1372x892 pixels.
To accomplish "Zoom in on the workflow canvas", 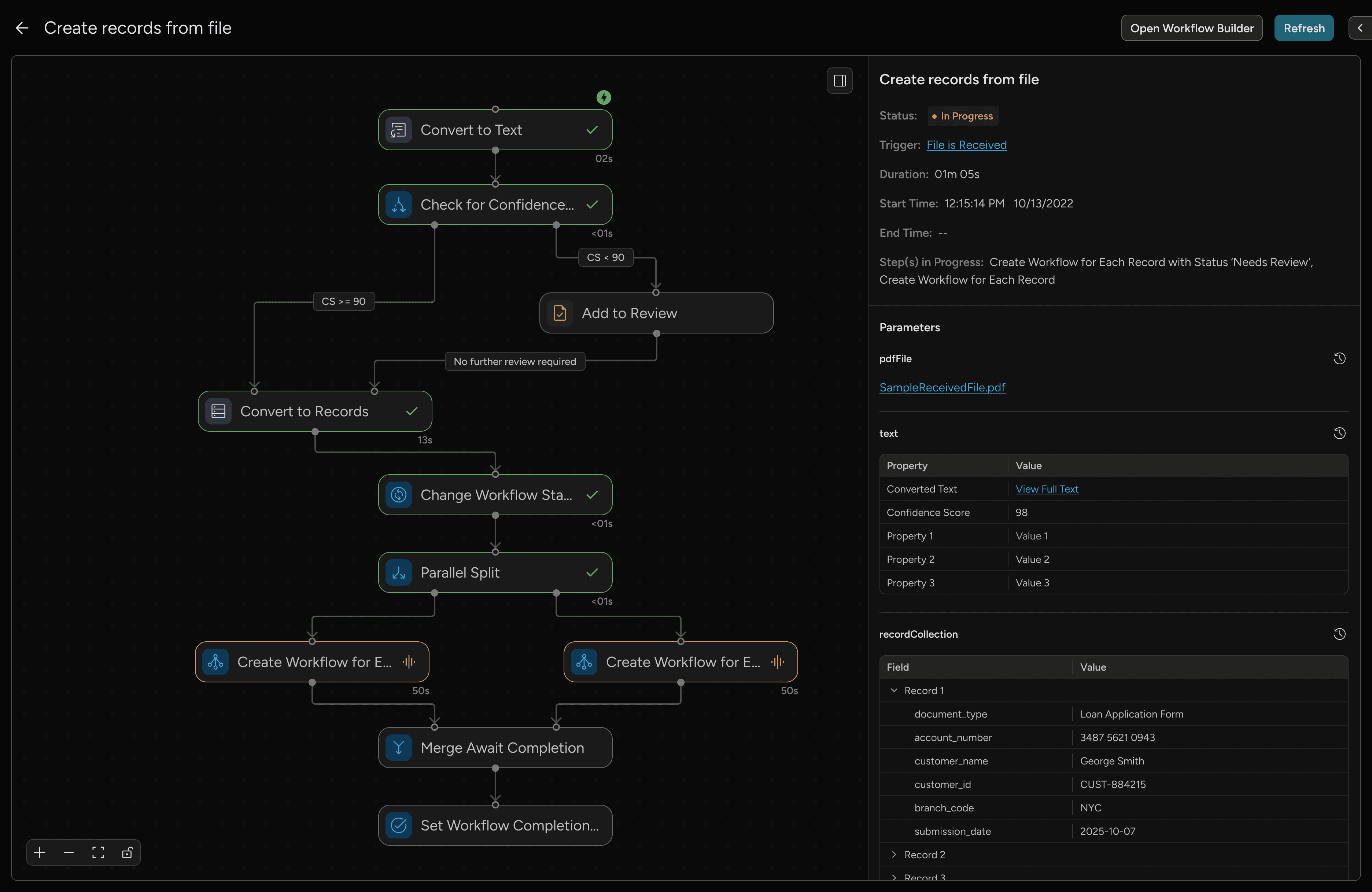I will [x=39, y=853].
